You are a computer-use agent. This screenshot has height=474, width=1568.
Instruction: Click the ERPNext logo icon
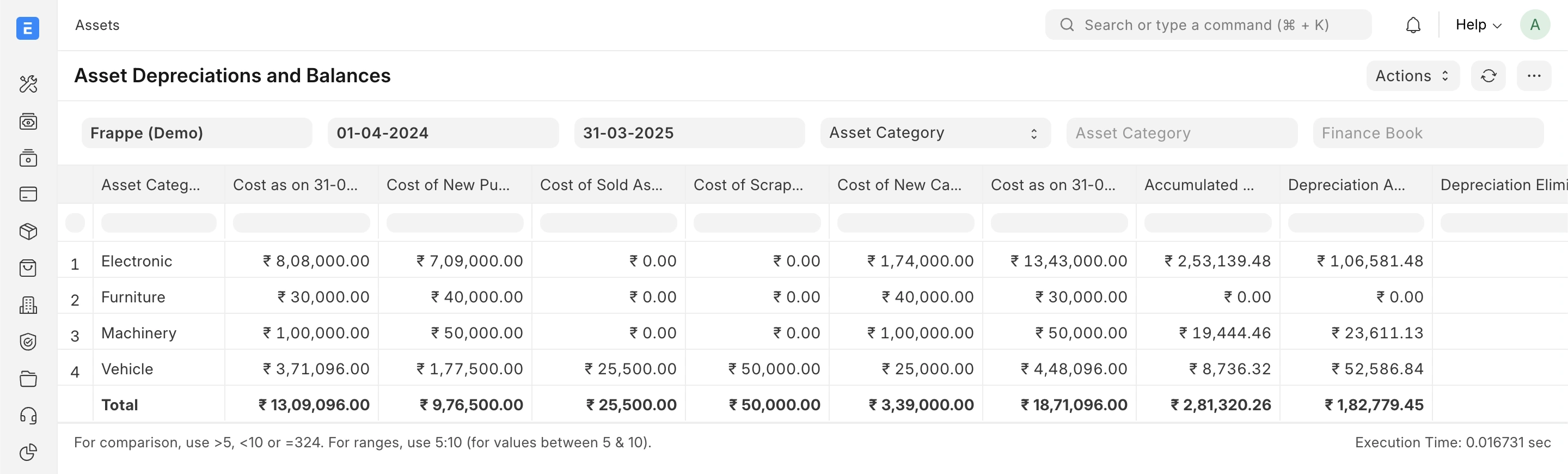pyautogui.click(x=28, y=28)
